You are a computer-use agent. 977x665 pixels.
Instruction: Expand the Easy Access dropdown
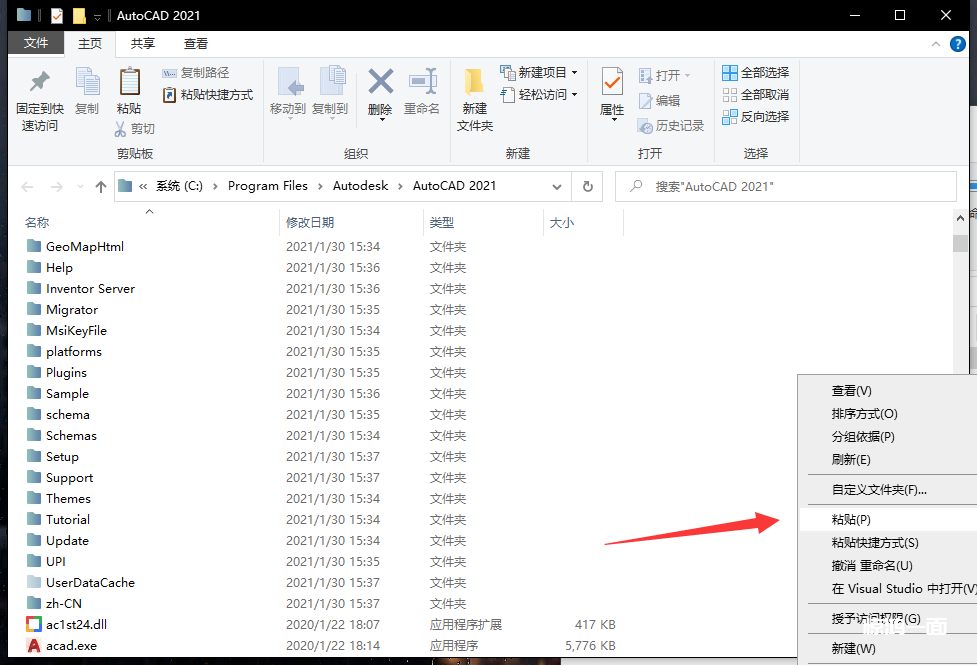click(573, 95)
